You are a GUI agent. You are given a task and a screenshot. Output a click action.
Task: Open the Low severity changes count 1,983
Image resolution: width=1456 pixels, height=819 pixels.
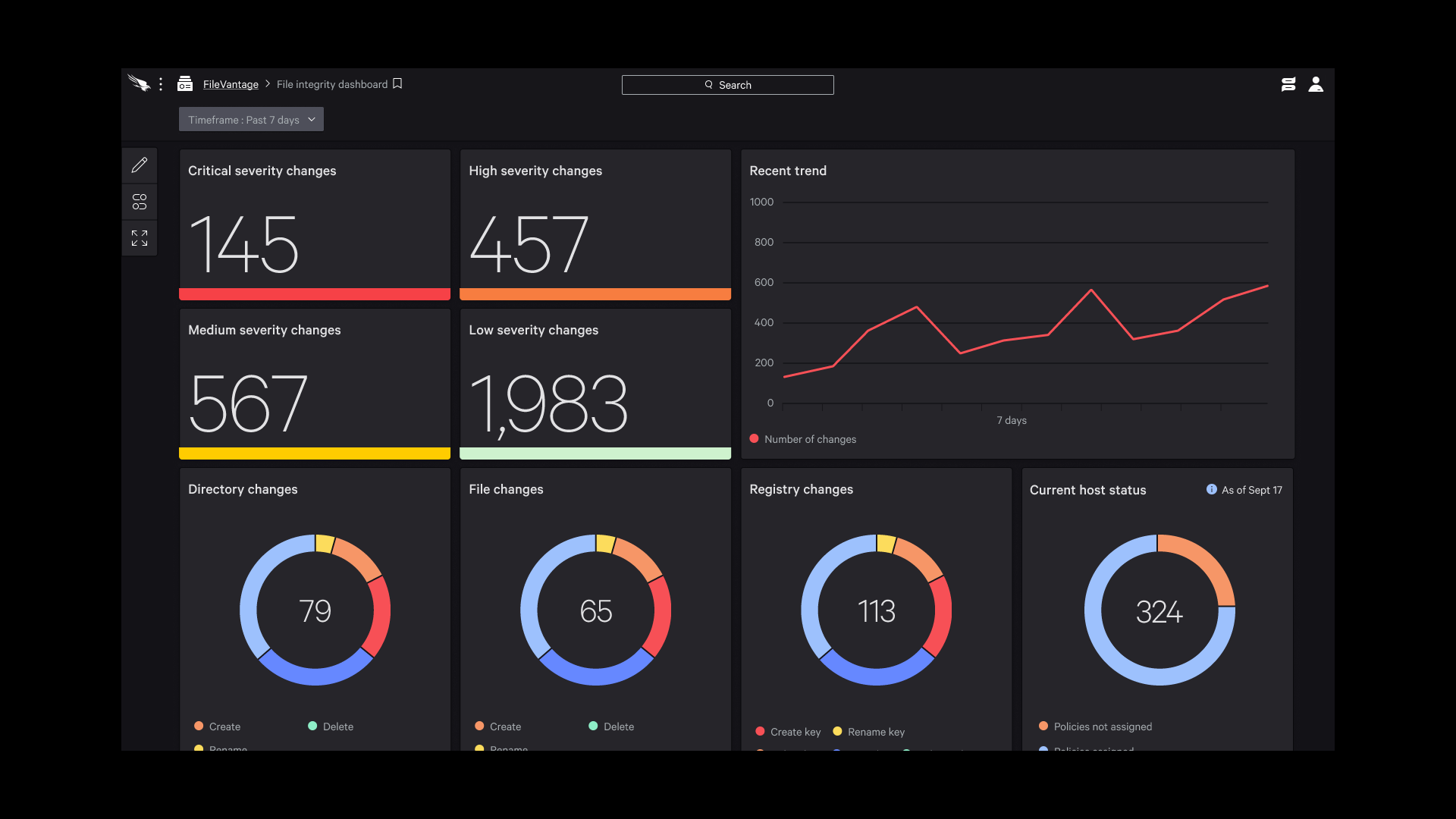pos(548,403)
